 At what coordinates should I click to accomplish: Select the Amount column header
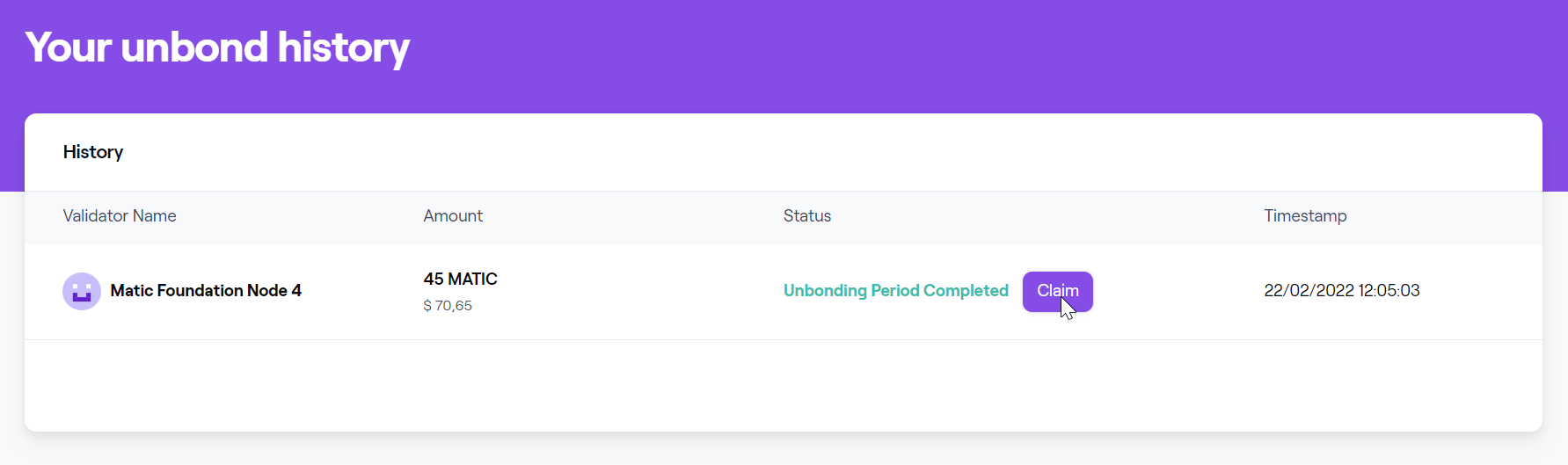453,216
